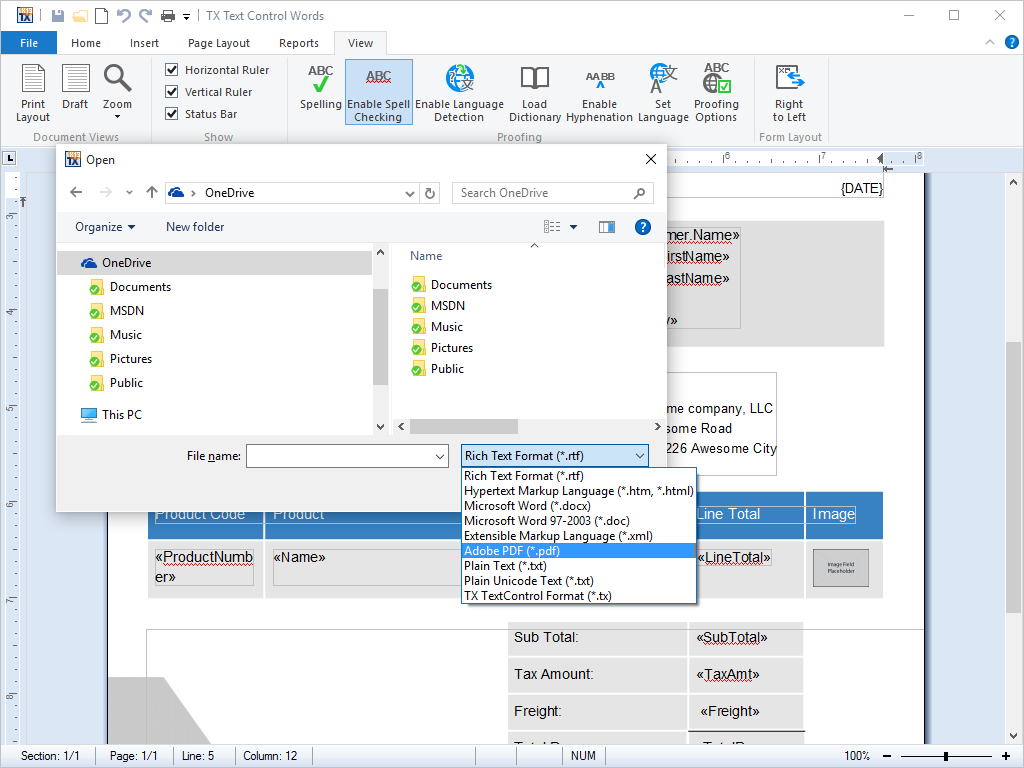Uncheck the Vertical Ruler checkbox
Screen dimensions: 1024x768
(172, 92)
